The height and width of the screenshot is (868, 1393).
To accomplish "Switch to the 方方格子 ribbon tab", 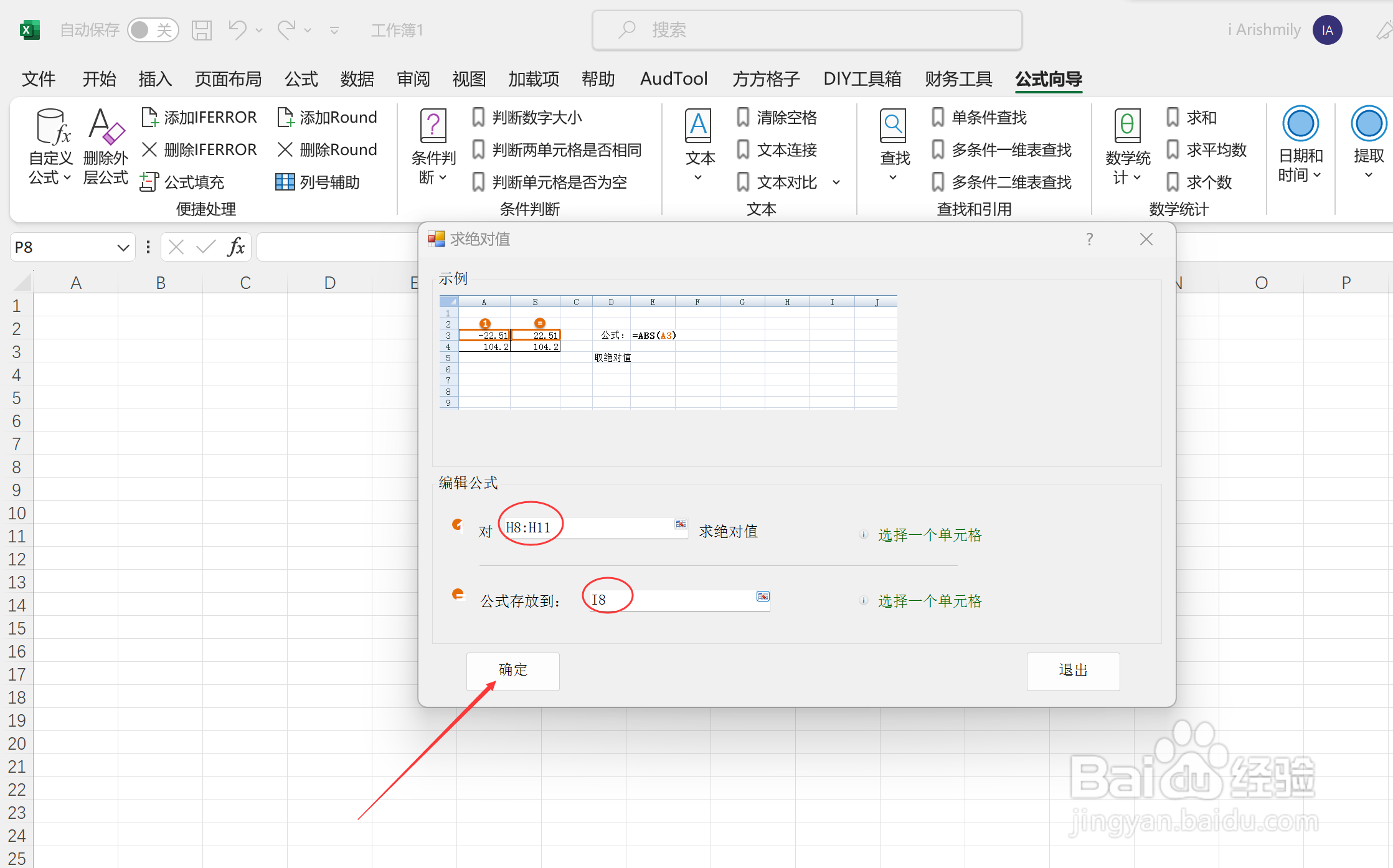I will point(765,79).
